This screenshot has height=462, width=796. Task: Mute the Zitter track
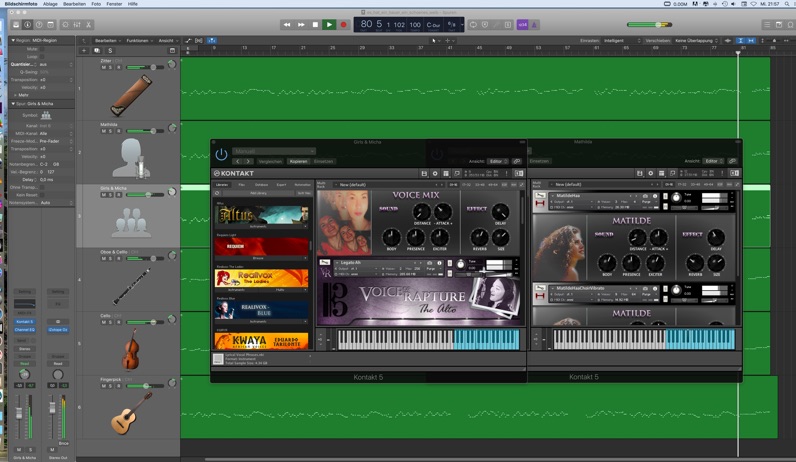pos(104,67)
